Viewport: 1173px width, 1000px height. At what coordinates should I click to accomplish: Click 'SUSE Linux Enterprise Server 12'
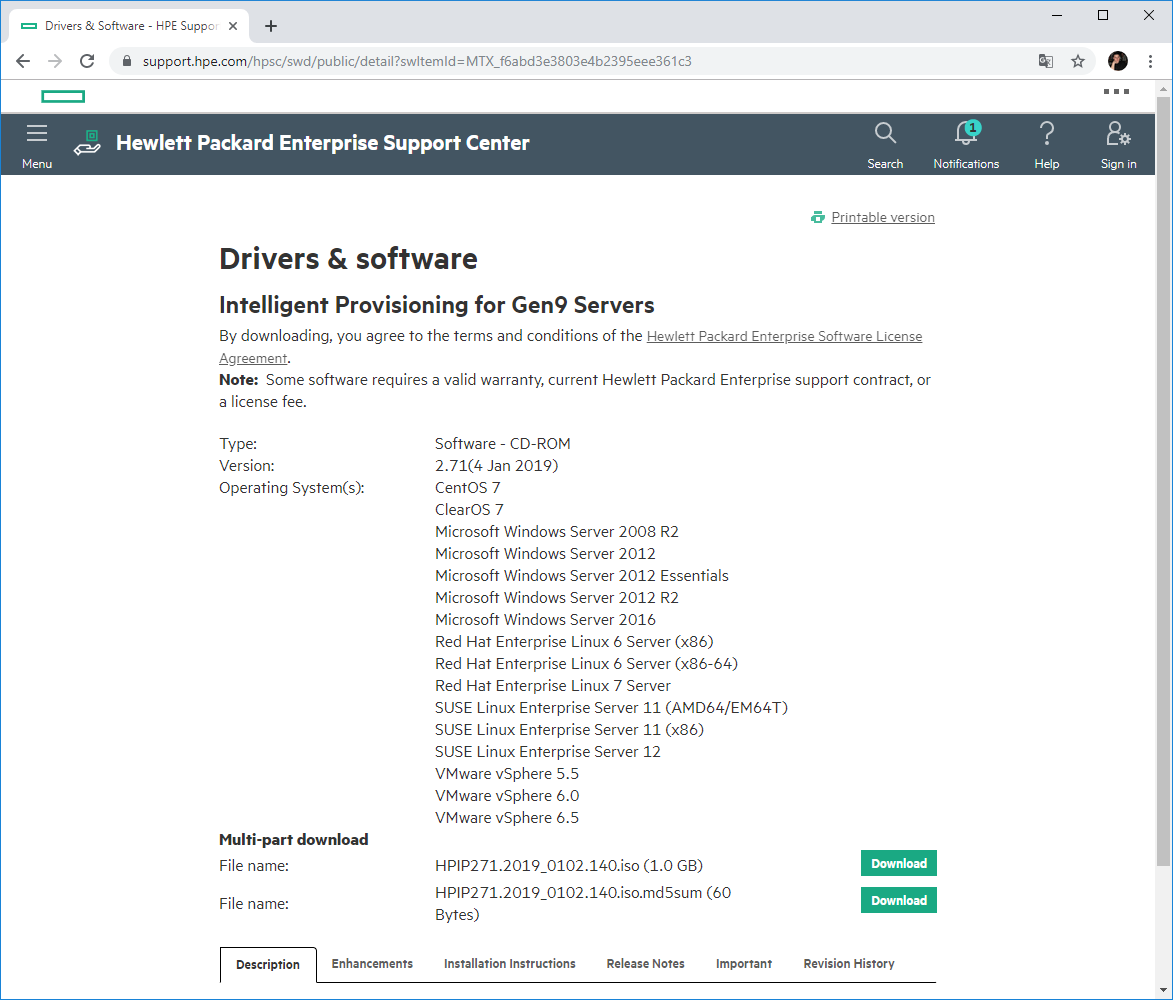[x=548, y=752]
